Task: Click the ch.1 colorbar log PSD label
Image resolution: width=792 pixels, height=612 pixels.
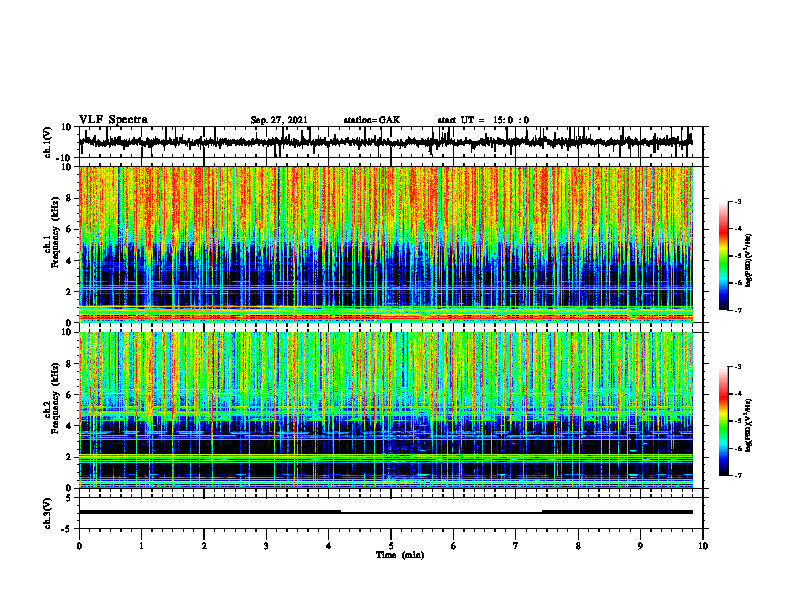Action: click(749, 261)
